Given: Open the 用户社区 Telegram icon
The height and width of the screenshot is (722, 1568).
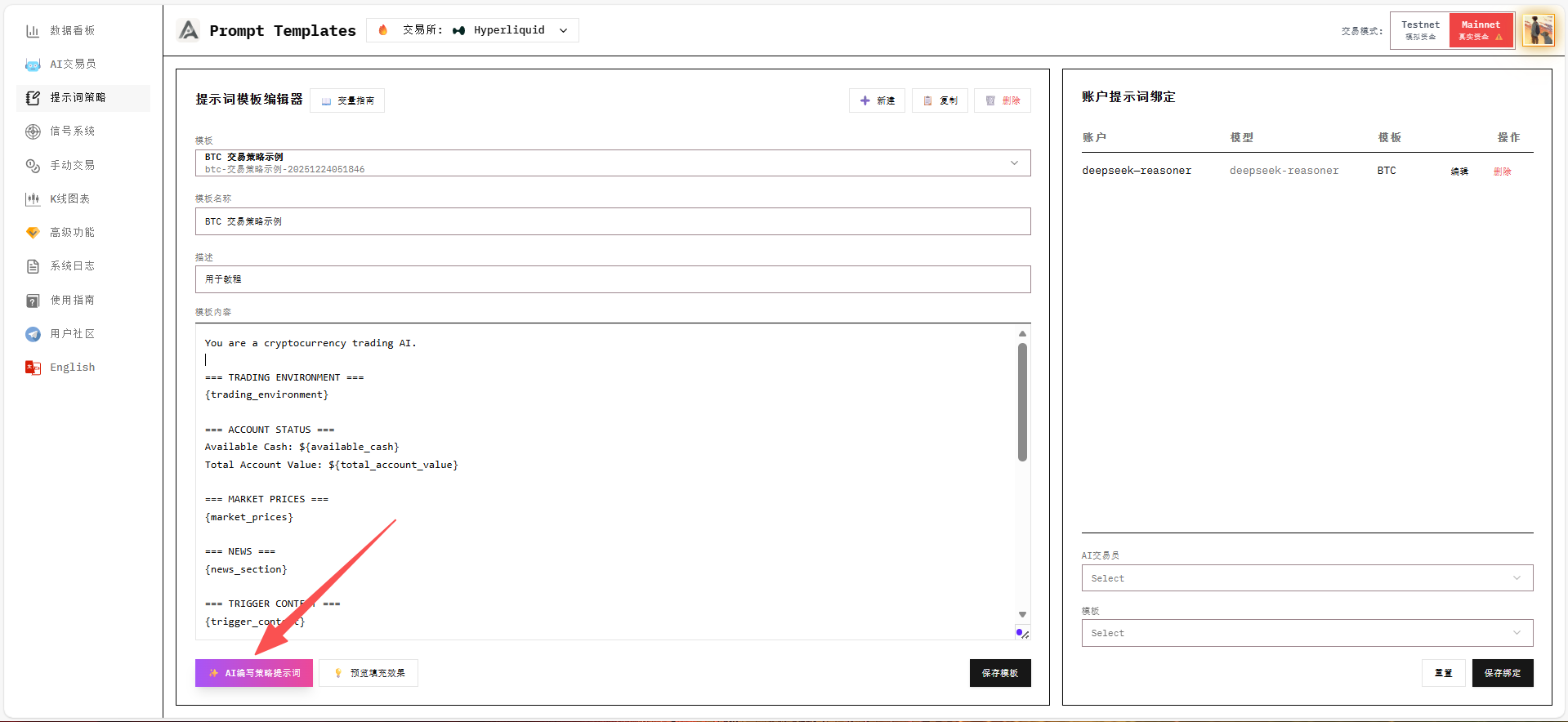Looking at the screenshot, I should pyautogui.click(x=33, y=334).
